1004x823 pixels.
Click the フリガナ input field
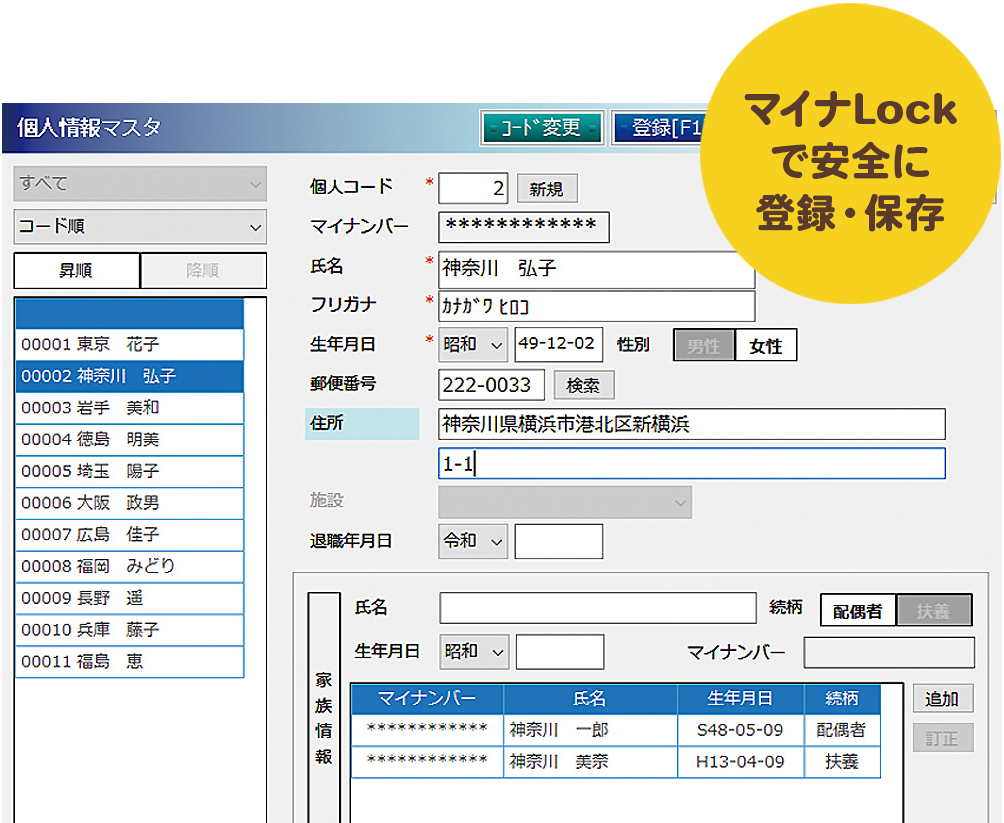click(x=596, y=306)
